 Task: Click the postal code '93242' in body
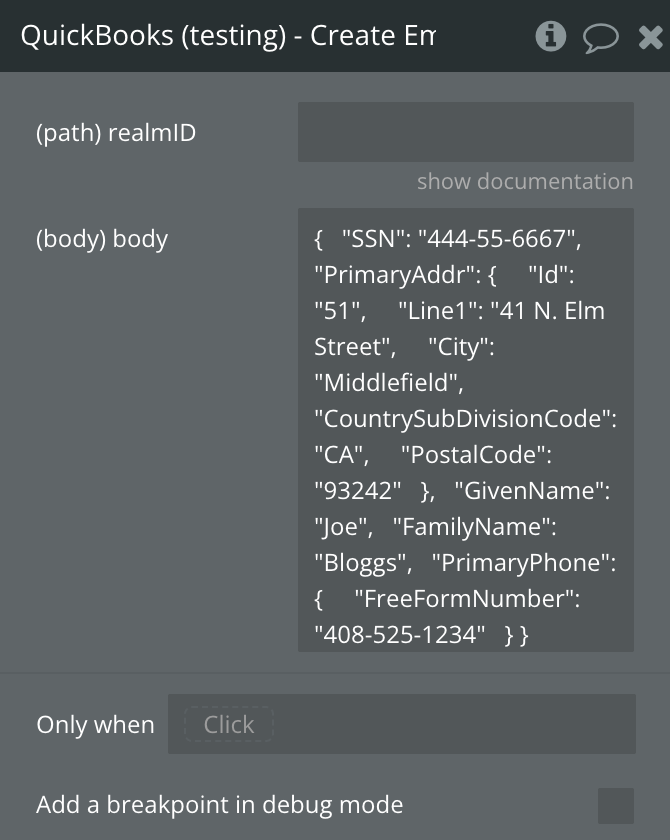(358, 491)
